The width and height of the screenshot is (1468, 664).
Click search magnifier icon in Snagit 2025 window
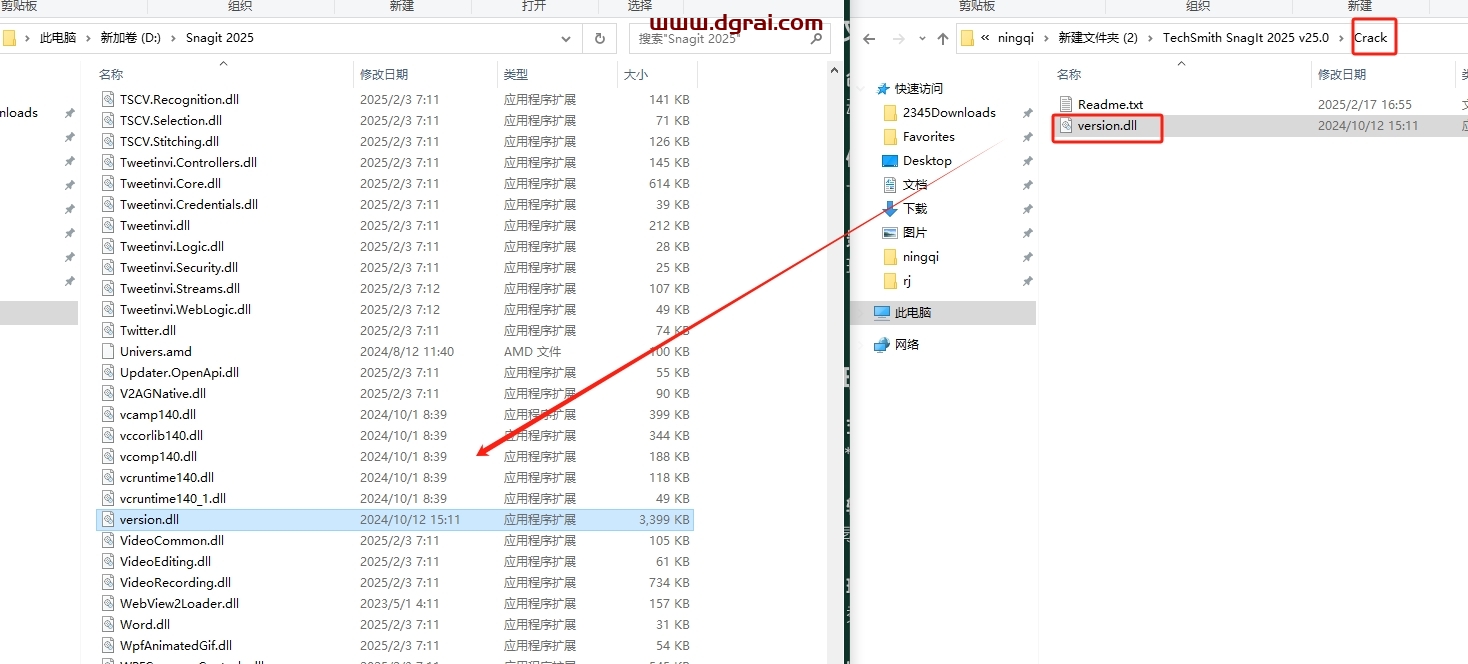click(817, 38)
